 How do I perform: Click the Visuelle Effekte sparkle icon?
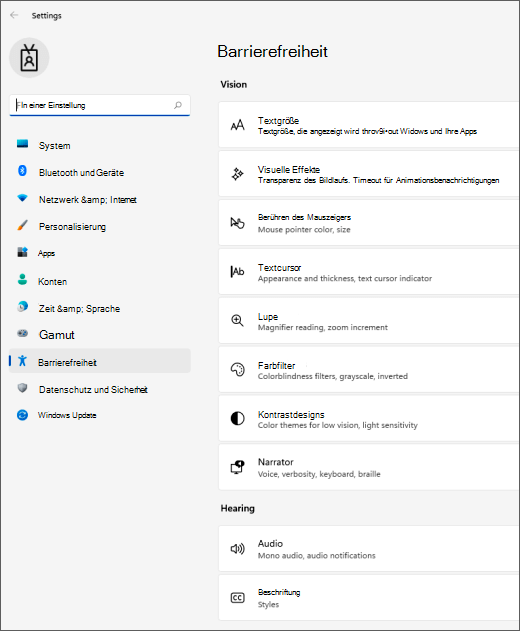(x=237, y=174)
